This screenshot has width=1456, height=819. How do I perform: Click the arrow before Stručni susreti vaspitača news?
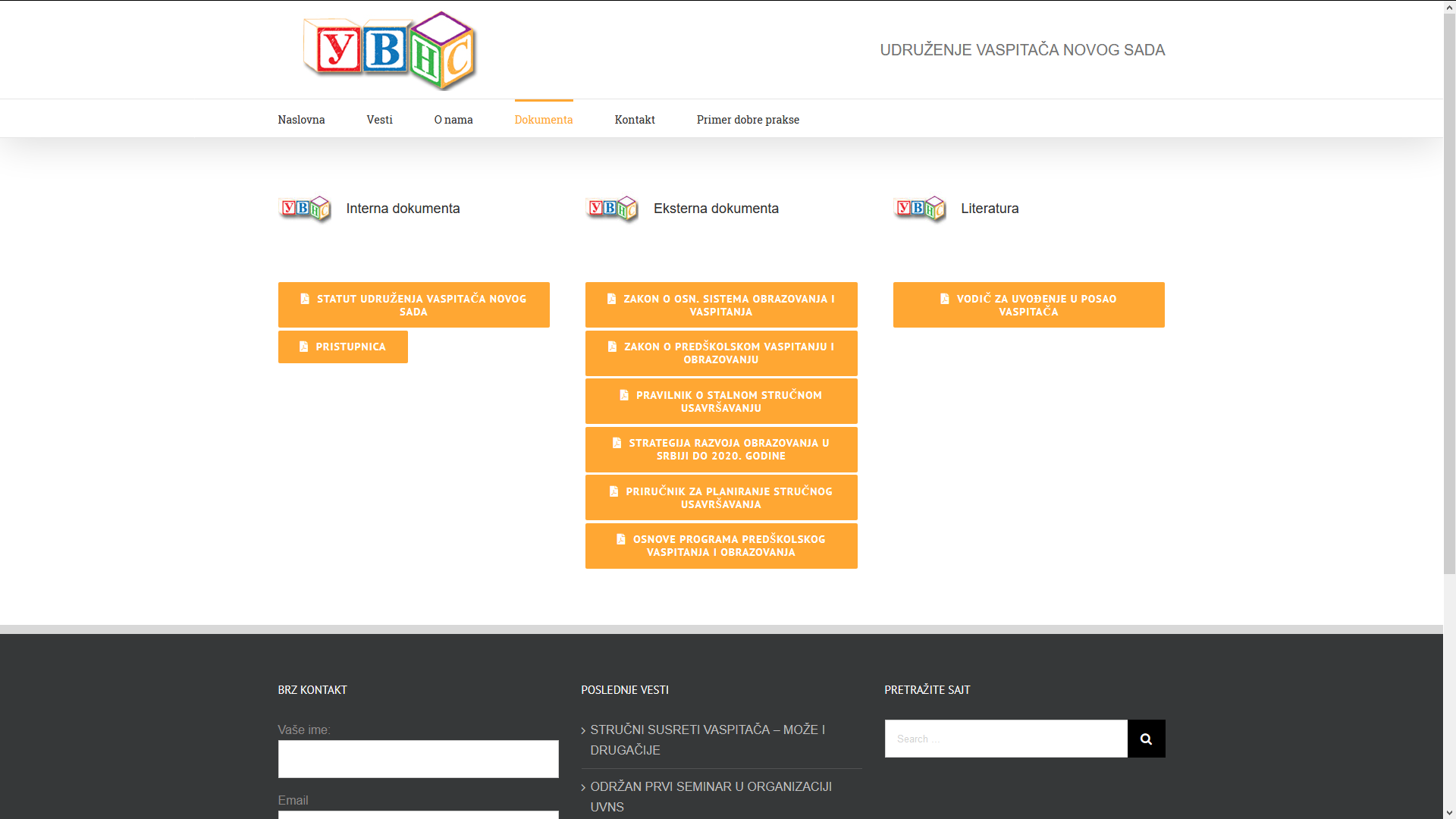click(x=583, y=731)
